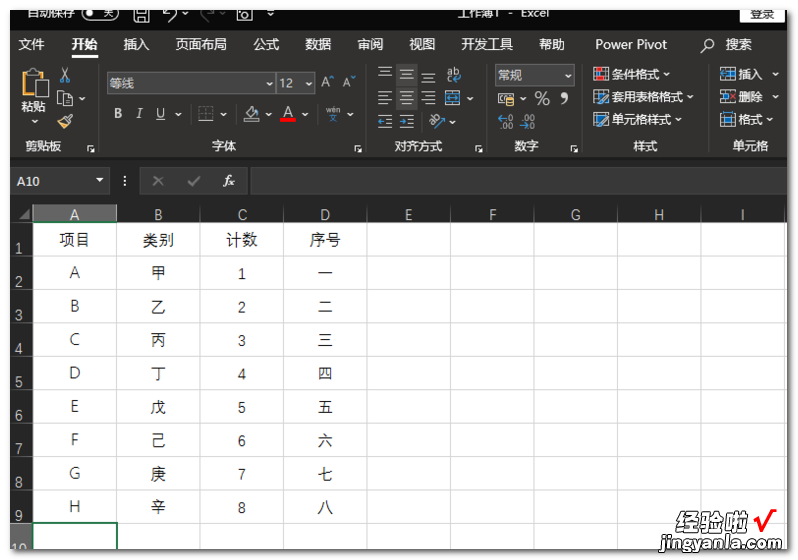
Task: Select the column D header
Action: click(x=325, y=214)
